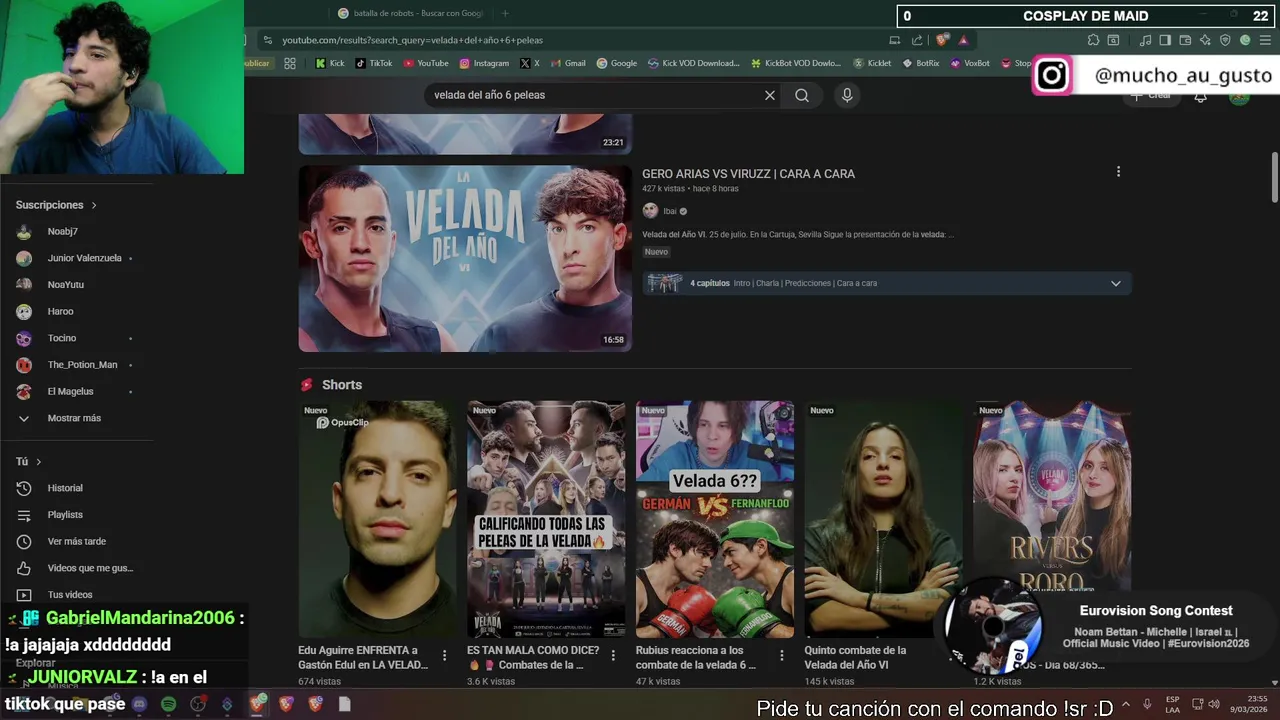Open 'Videos que me gus...' in sidebar
Screen dimensions: 1280x720
coord(90,568)
